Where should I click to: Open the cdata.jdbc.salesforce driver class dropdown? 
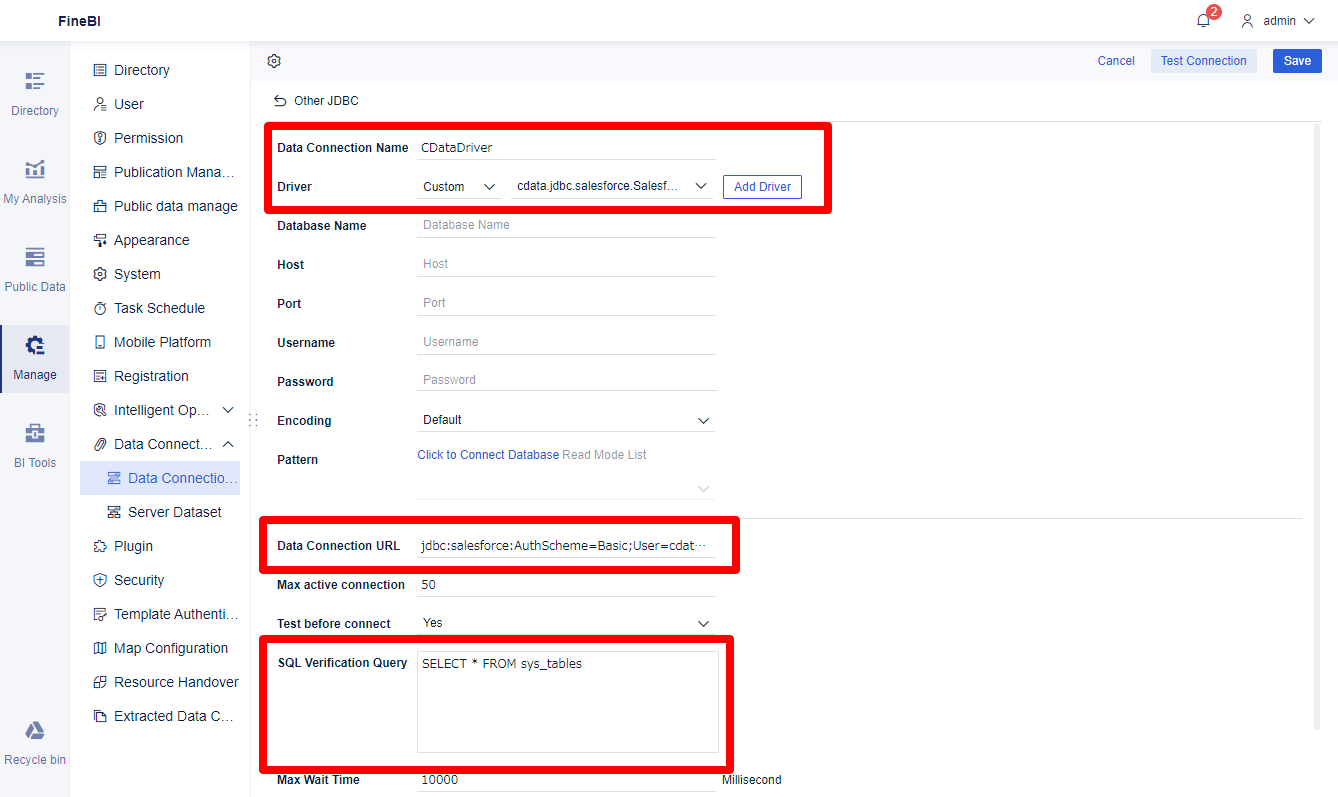612,187
